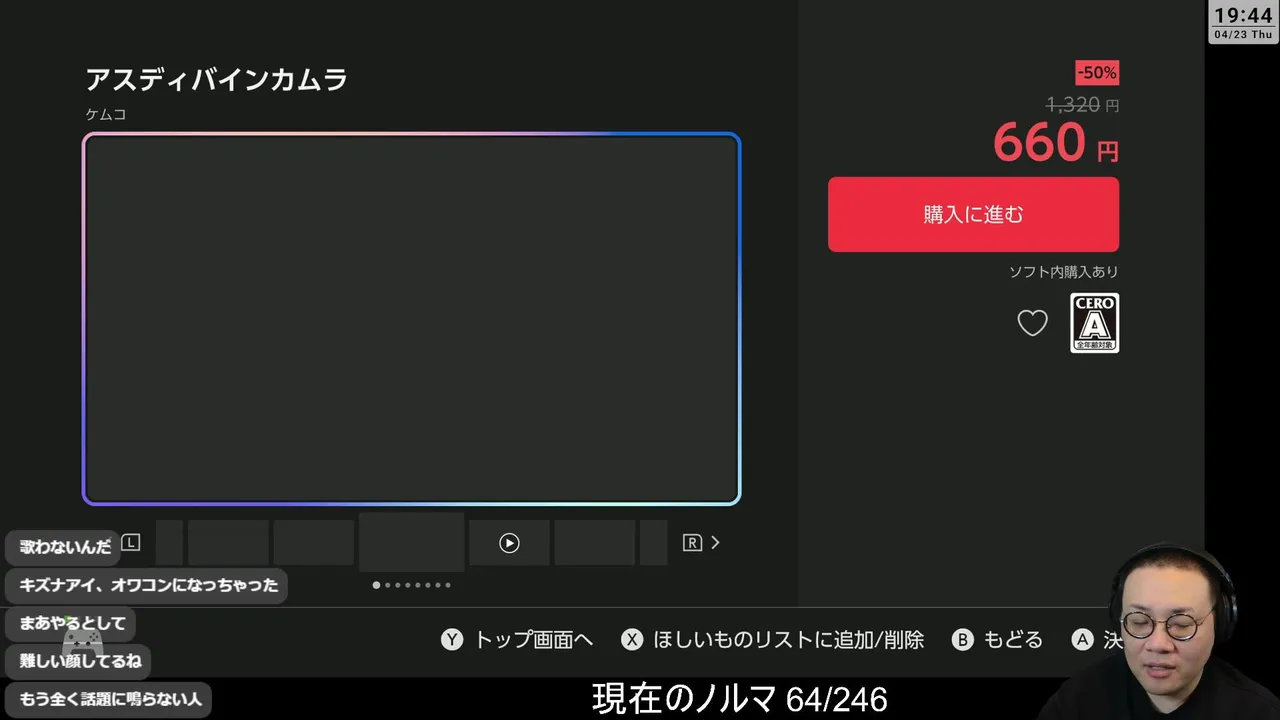Click the 660 円 sale price

(x=1056, y=143)
